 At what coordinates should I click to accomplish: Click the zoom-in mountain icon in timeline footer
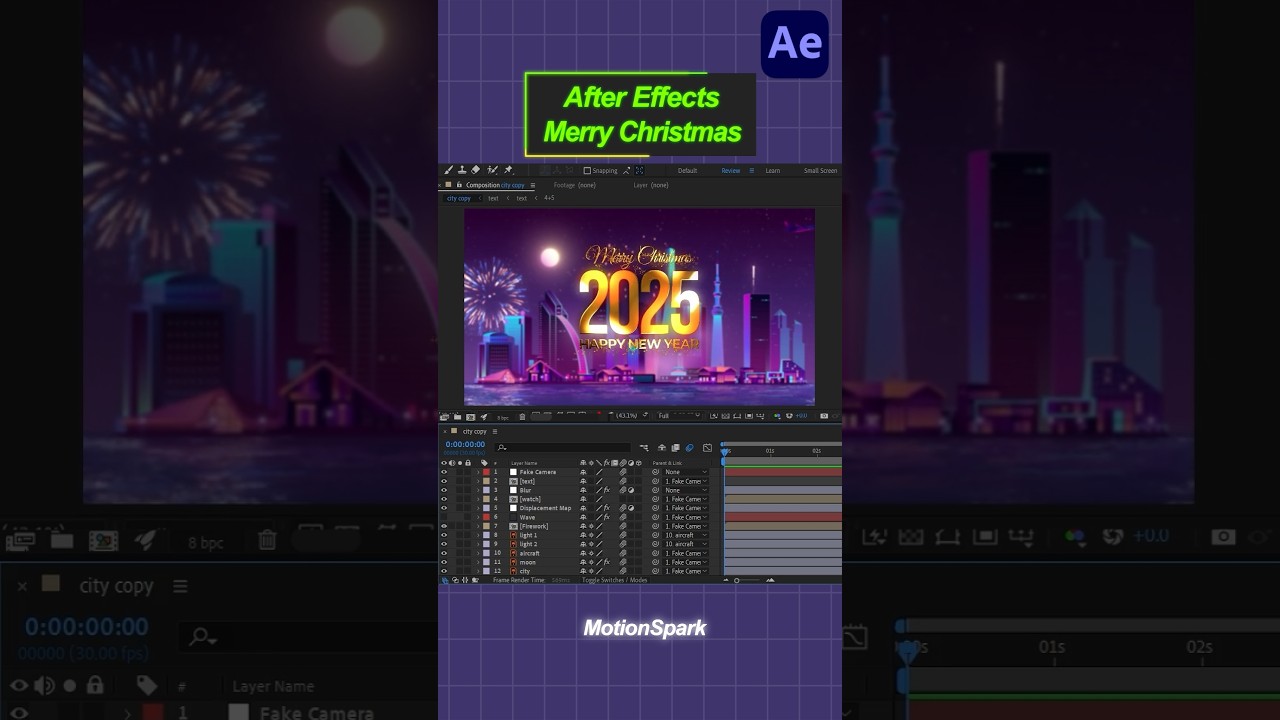770,580
